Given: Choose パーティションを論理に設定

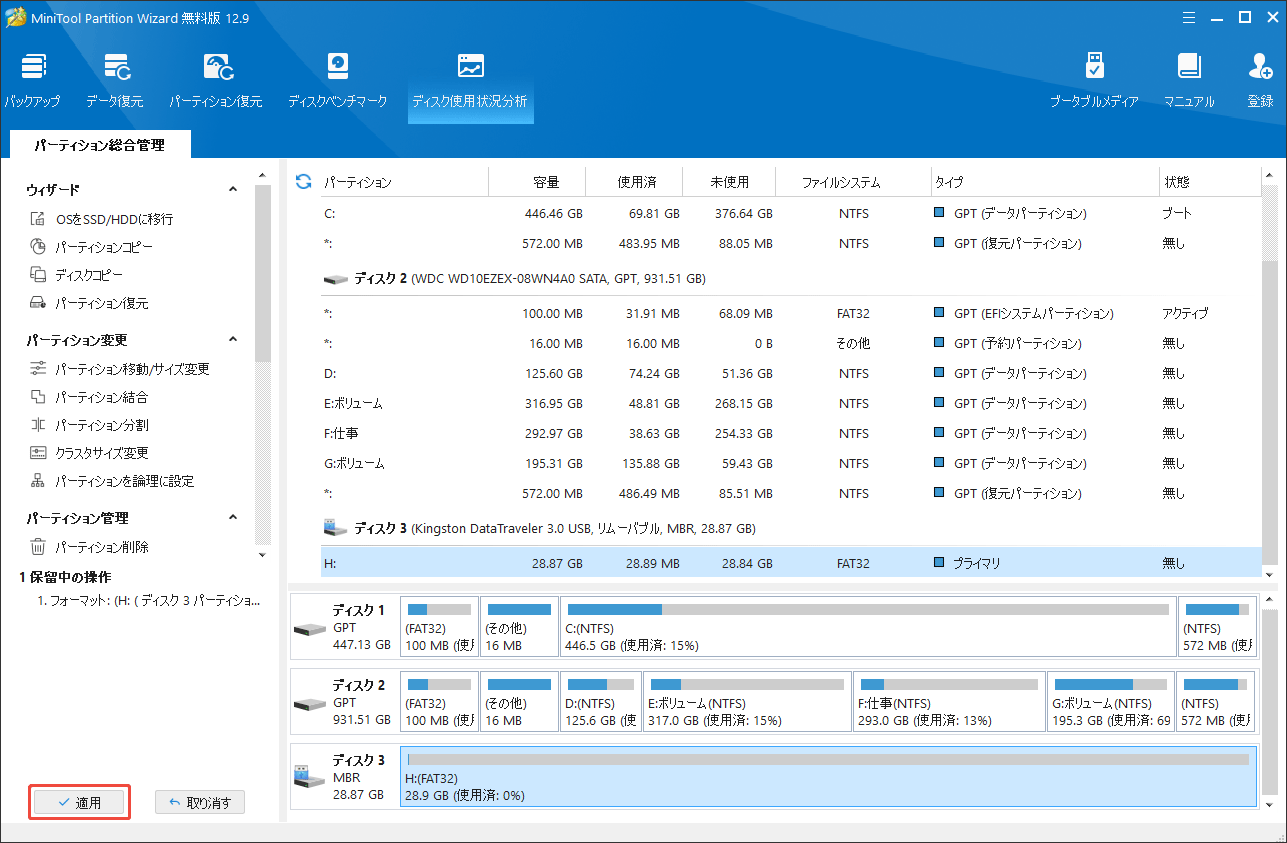Looking at the screenshot, I should (x=112, y=481).
